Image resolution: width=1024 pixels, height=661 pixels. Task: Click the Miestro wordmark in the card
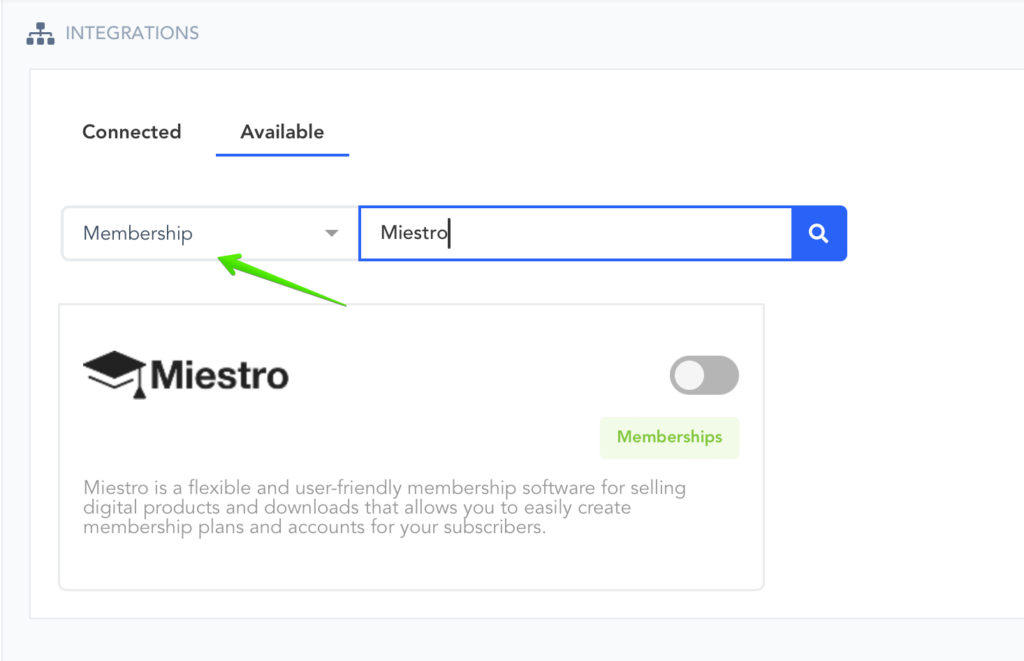click(x=219, y=376)
